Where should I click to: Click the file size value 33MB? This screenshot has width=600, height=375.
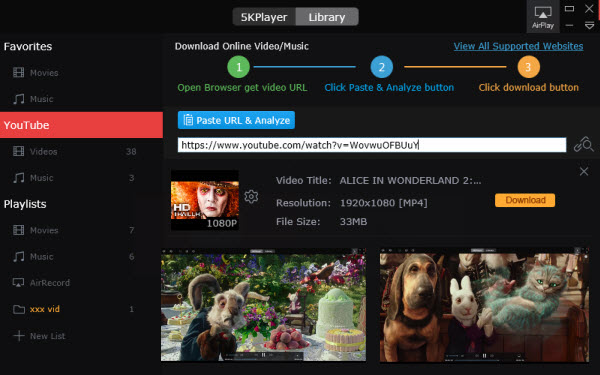tap(353, 222)
